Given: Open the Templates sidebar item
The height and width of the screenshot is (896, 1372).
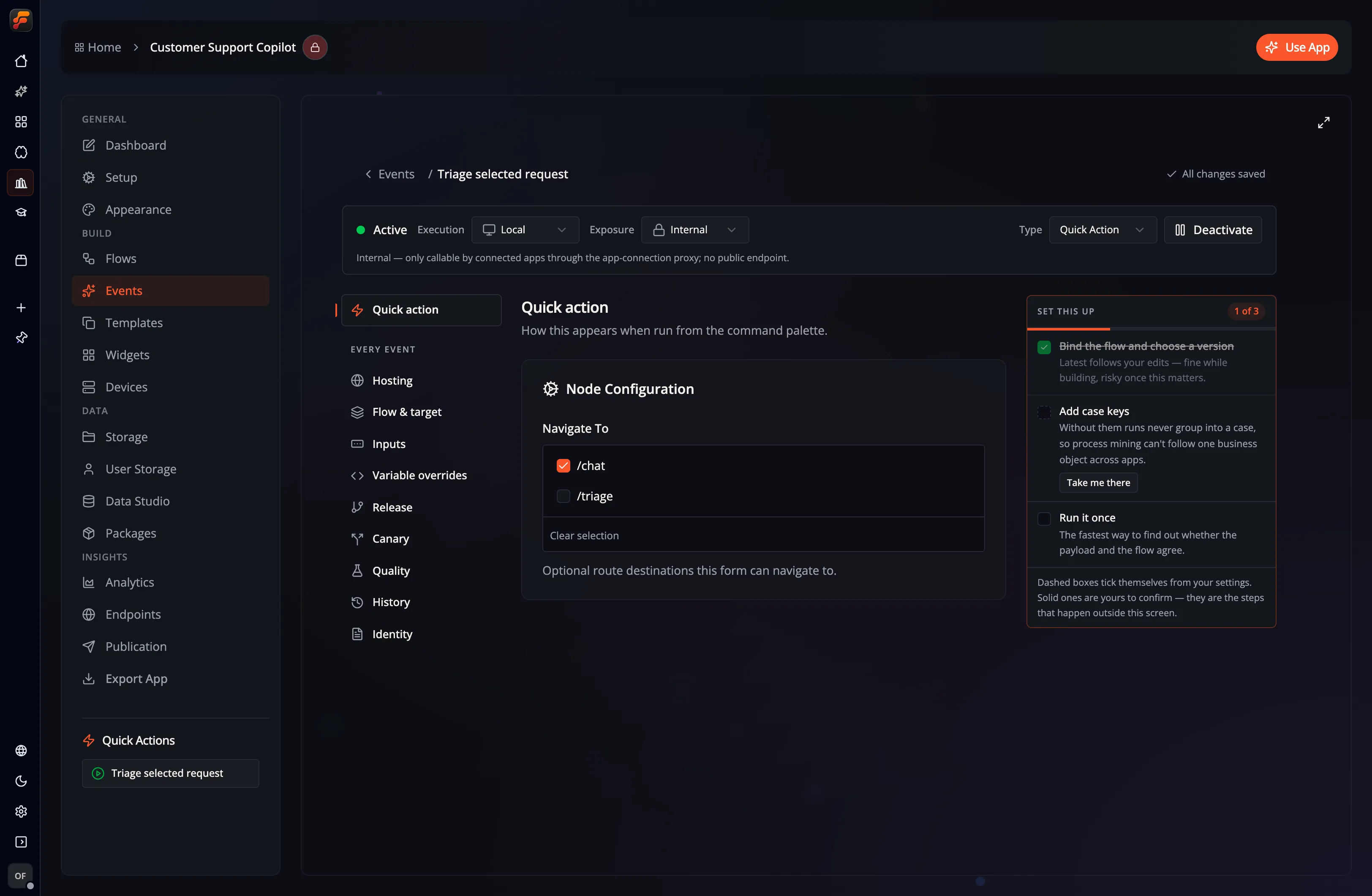Looking at the screenshot, I should click(170, 322).
